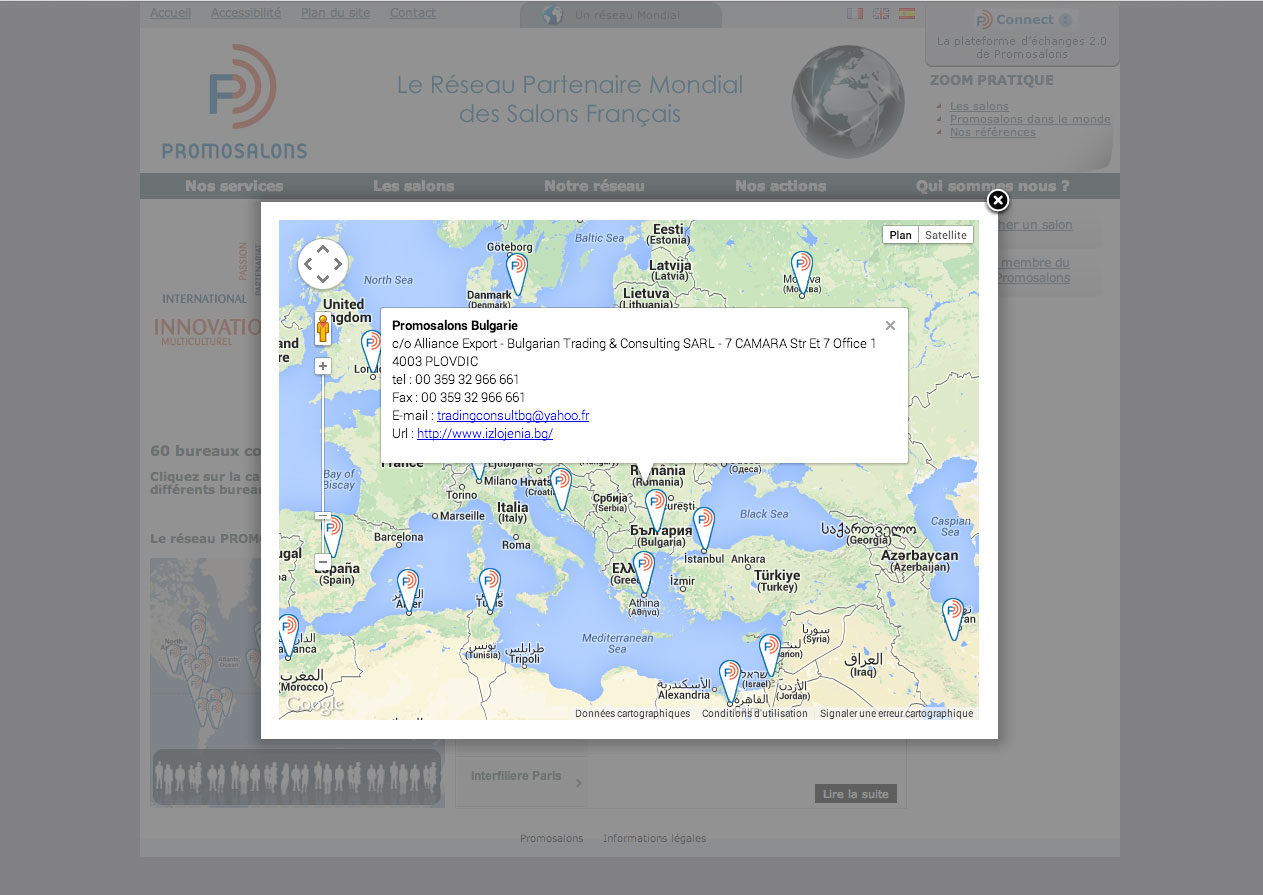Switch site language to French flag
Viewport: 1263px width, 895px height.
coord(855,13)
